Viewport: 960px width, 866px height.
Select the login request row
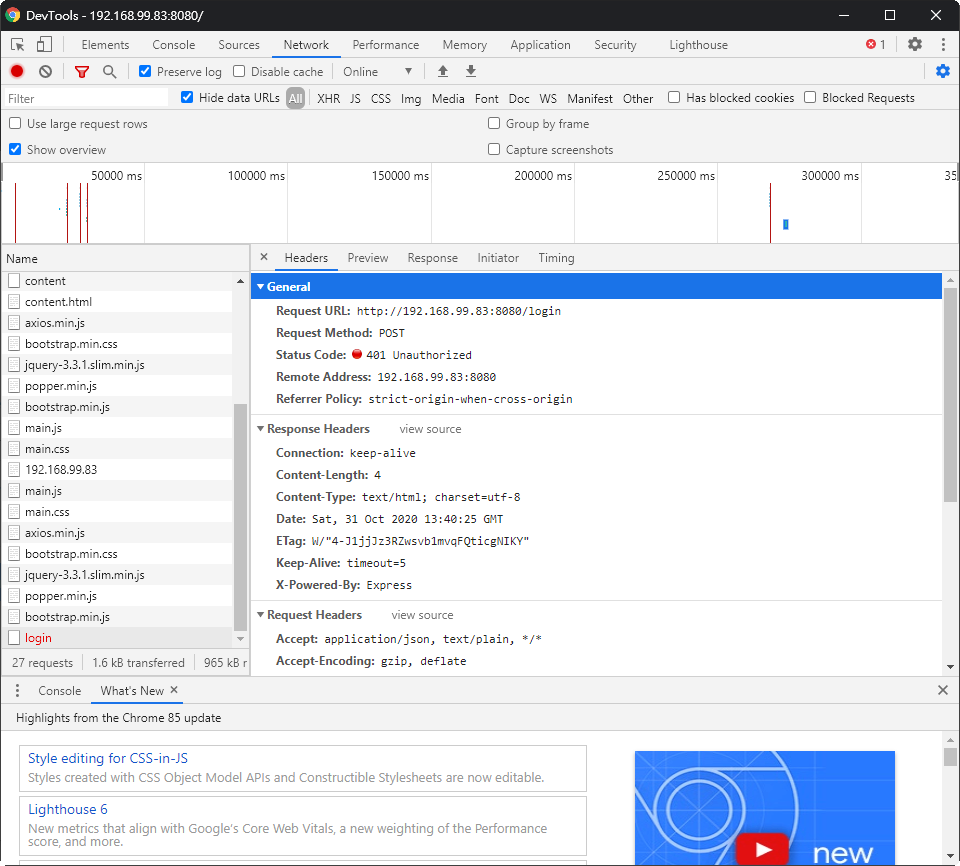117,638
